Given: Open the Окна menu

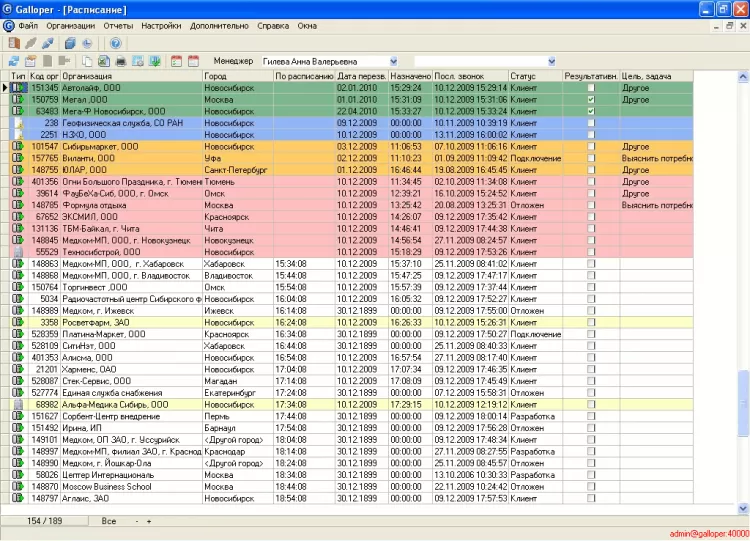Looking at the screenshot, I should click(307, 26).
